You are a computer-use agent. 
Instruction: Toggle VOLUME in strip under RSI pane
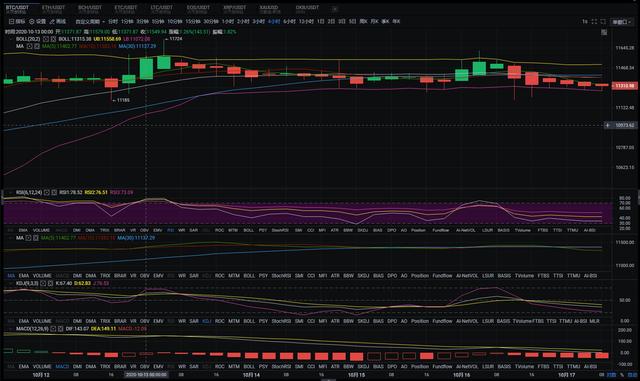41,230
